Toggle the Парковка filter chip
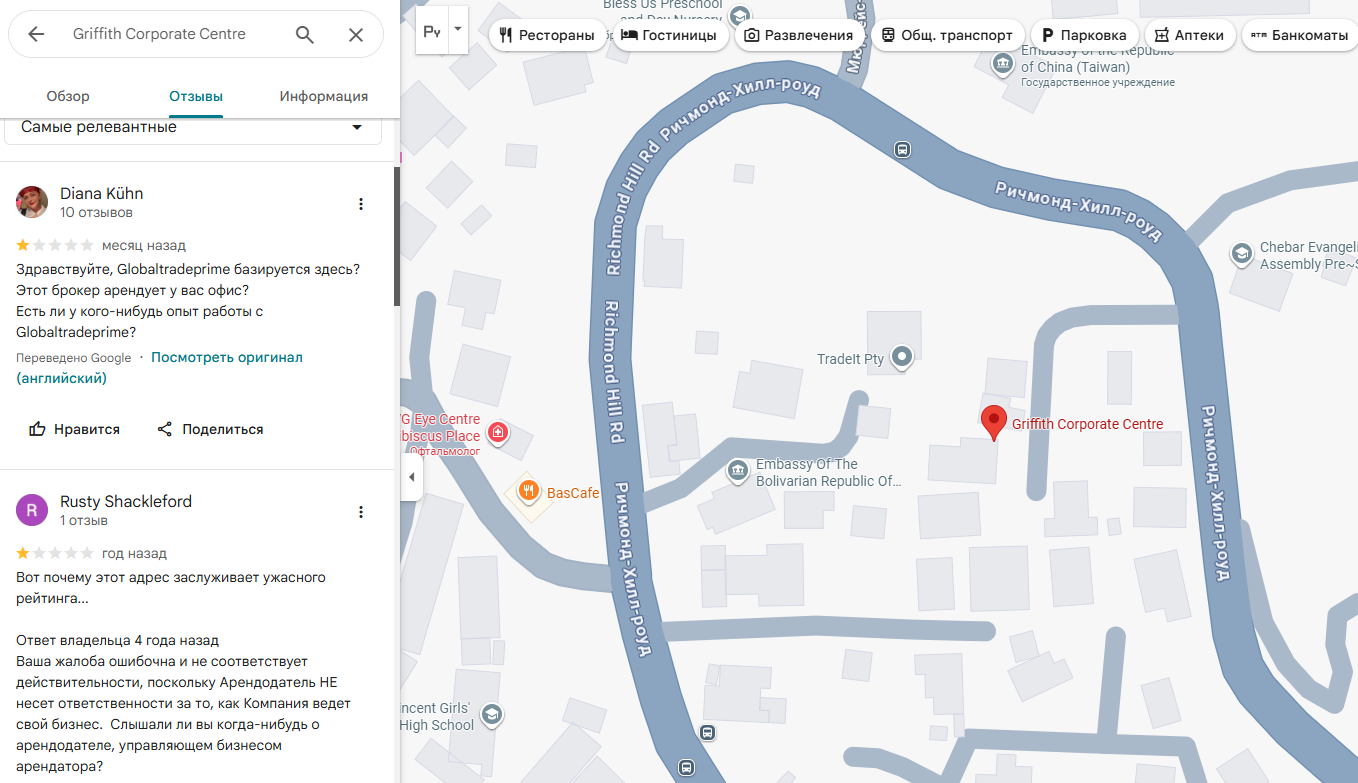Screen dimensions: 1358x783 point(1084,35)
